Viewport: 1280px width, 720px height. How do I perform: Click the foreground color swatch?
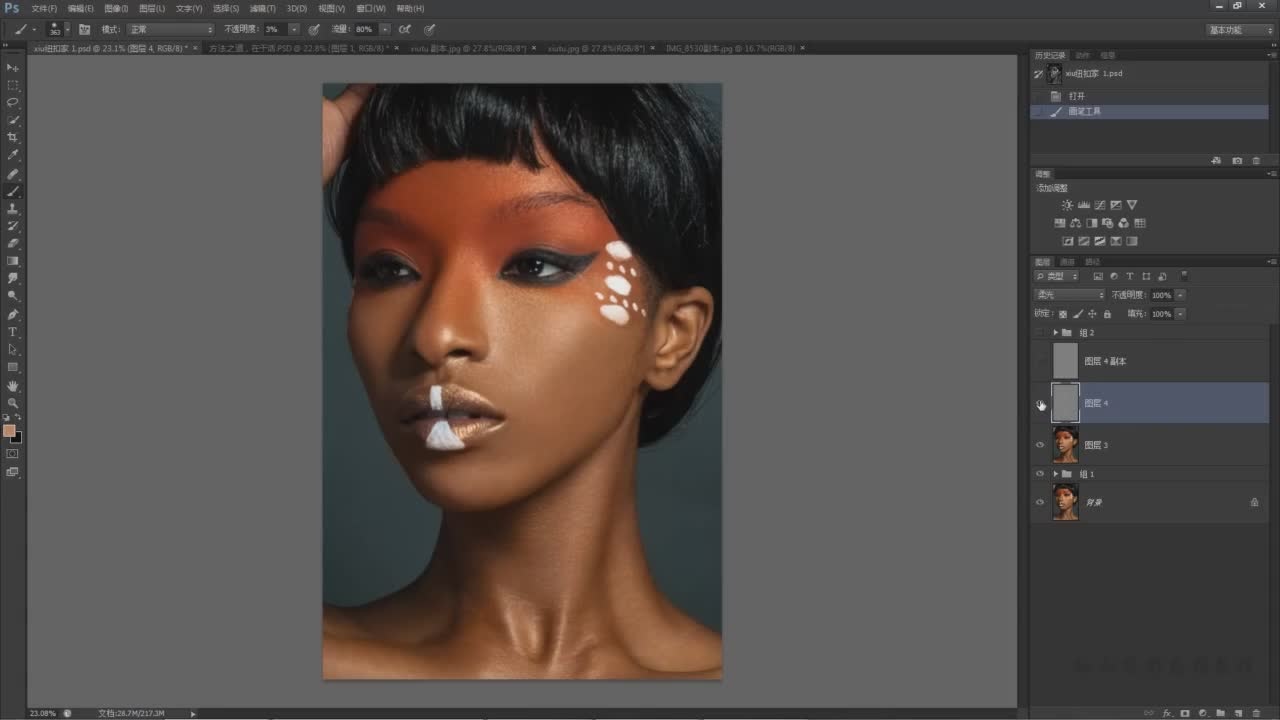click(x=9, y=430)
